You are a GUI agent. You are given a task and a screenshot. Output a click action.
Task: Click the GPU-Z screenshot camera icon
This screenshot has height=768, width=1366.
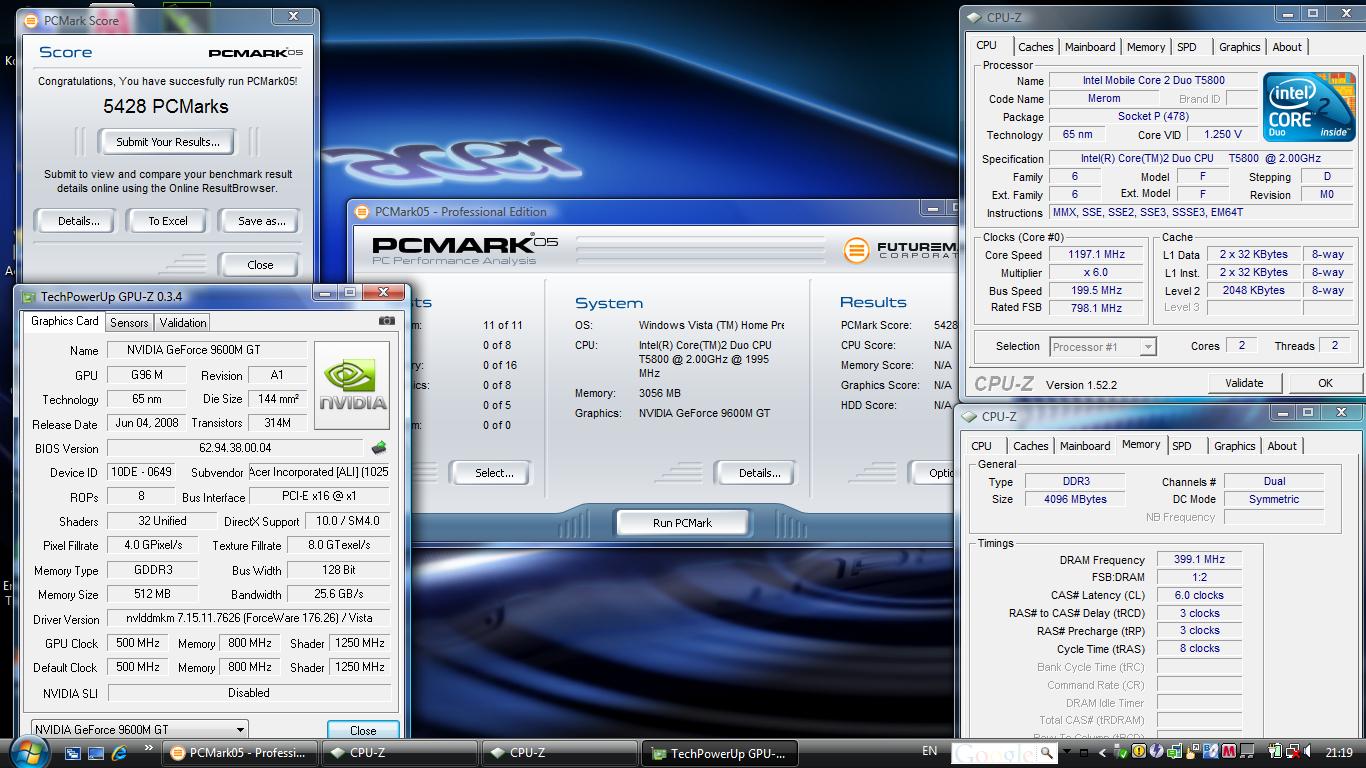387,321
